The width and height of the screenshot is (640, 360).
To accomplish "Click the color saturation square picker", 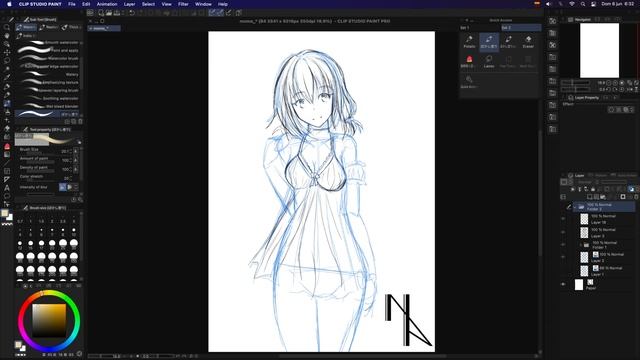I will 49,320.
